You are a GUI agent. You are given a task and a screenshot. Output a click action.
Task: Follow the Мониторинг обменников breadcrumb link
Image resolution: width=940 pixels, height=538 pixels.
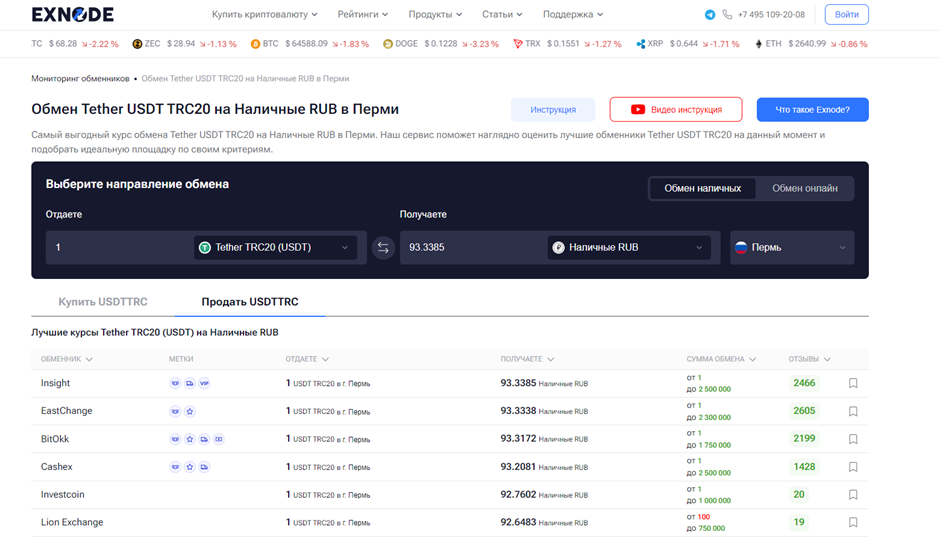pos(80,79)
